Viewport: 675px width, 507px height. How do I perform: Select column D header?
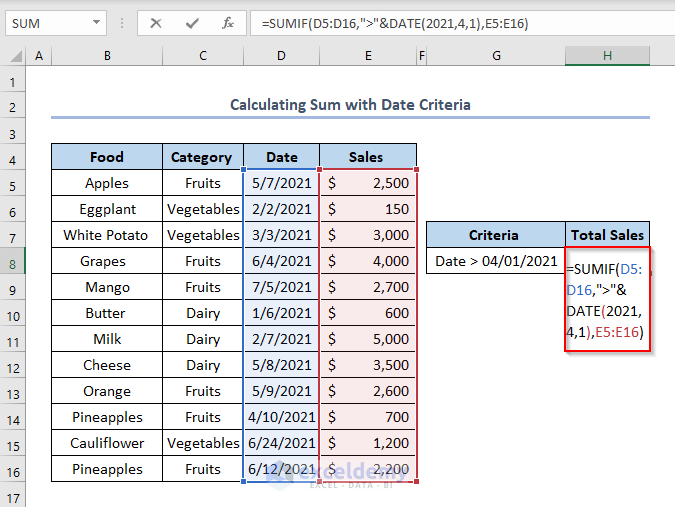click(281, 57)
